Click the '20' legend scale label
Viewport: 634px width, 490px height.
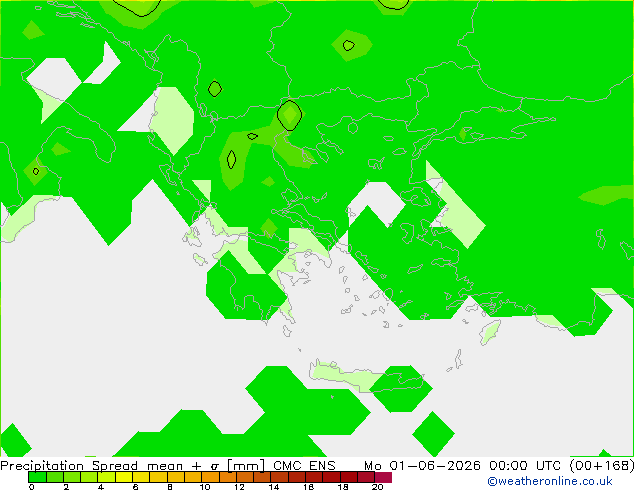(x=377, y=487)
